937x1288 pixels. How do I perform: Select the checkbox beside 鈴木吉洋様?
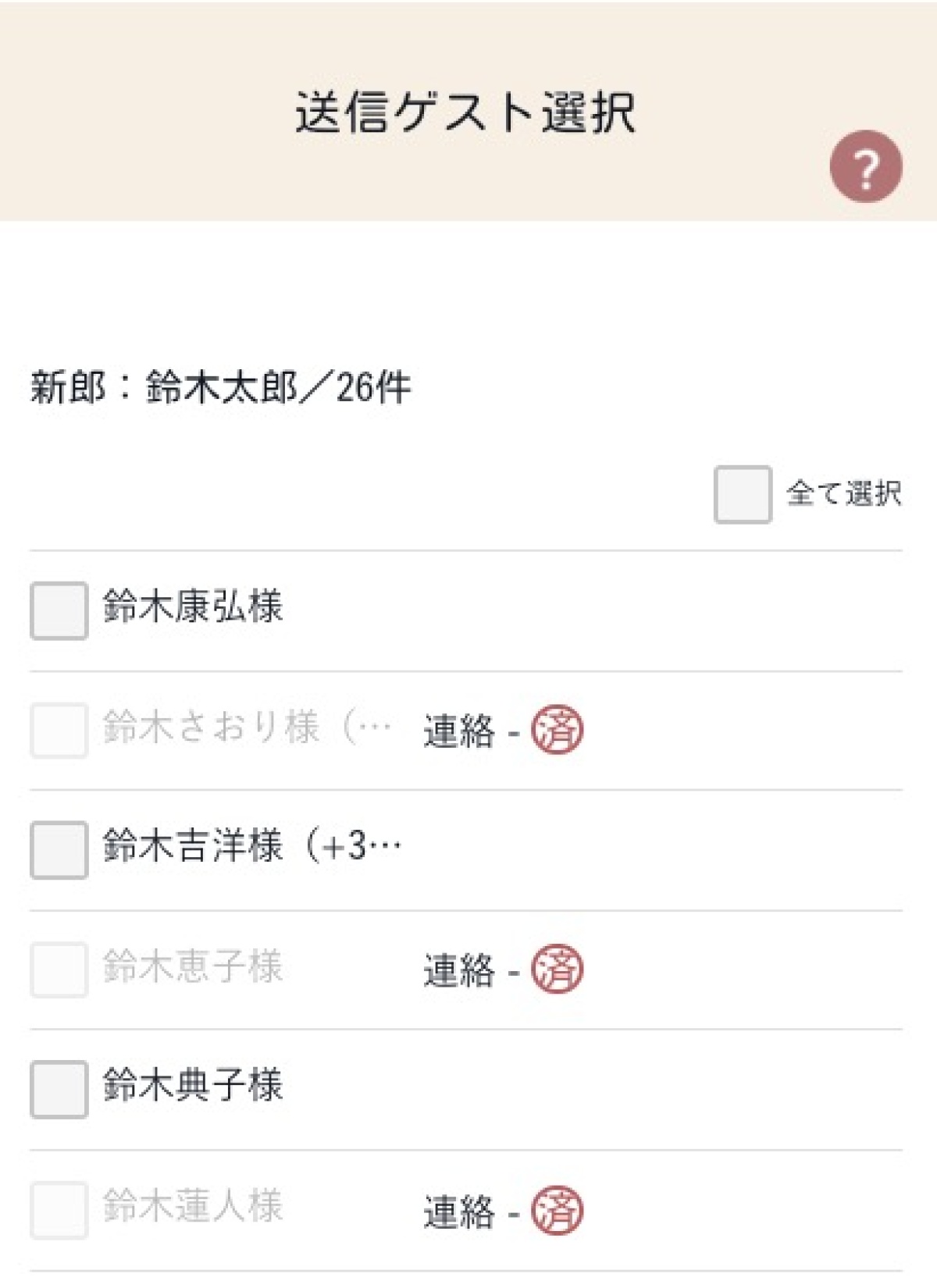[59, 849]
